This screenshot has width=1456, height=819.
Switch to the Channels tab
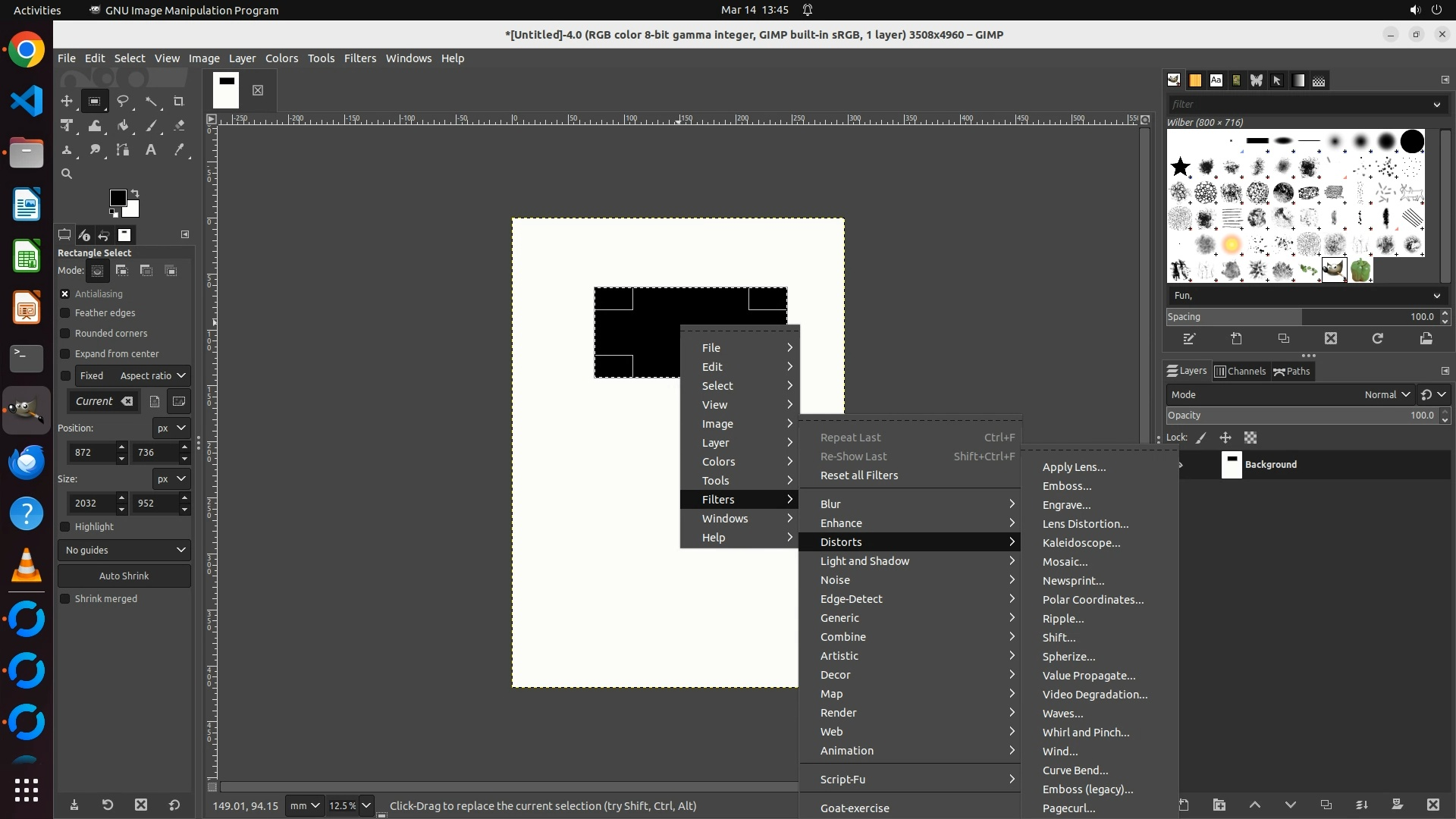pos(1240,371)
